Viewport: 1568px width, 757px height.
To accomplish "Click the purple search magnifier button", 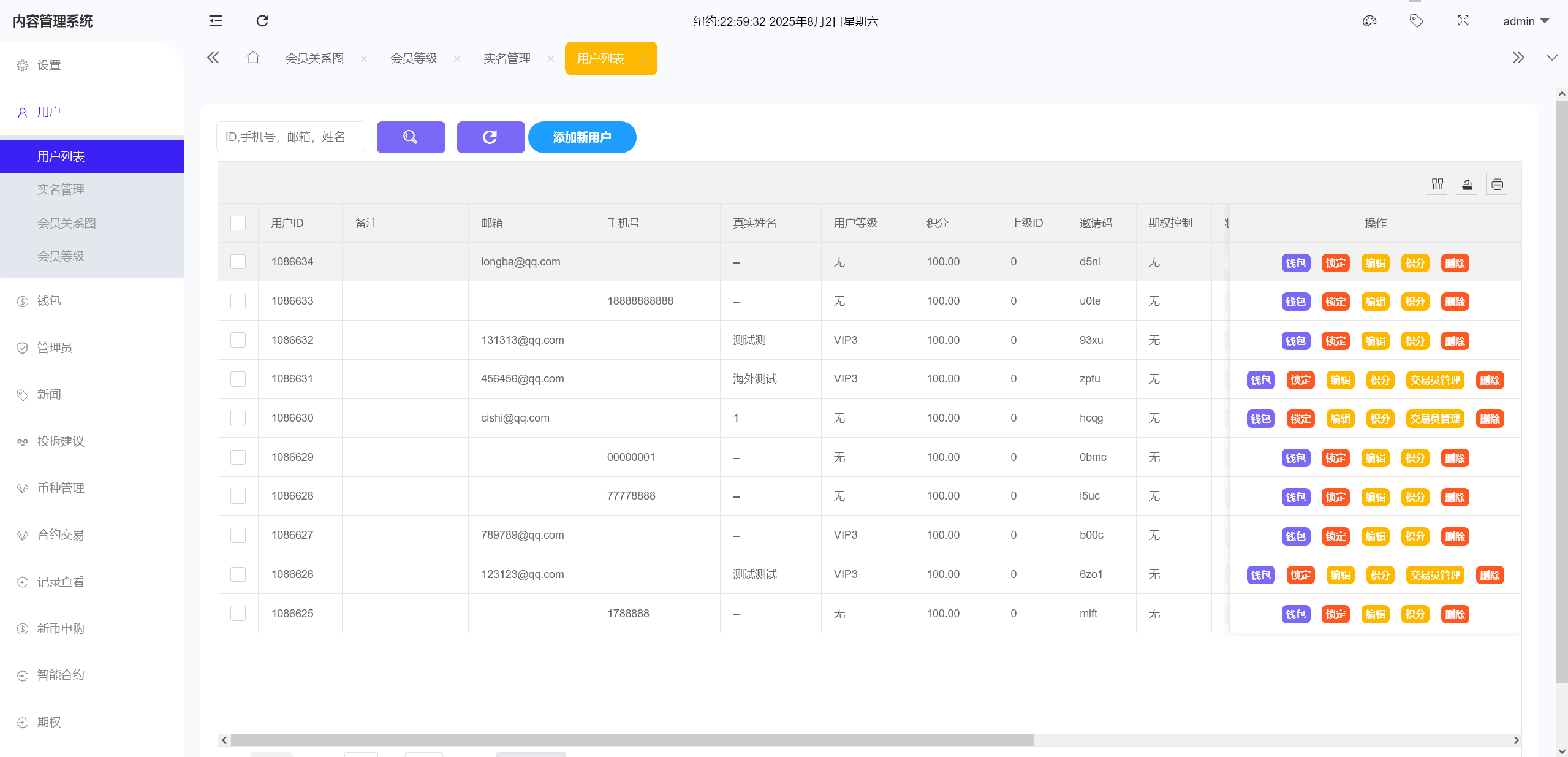I will 411,137.
